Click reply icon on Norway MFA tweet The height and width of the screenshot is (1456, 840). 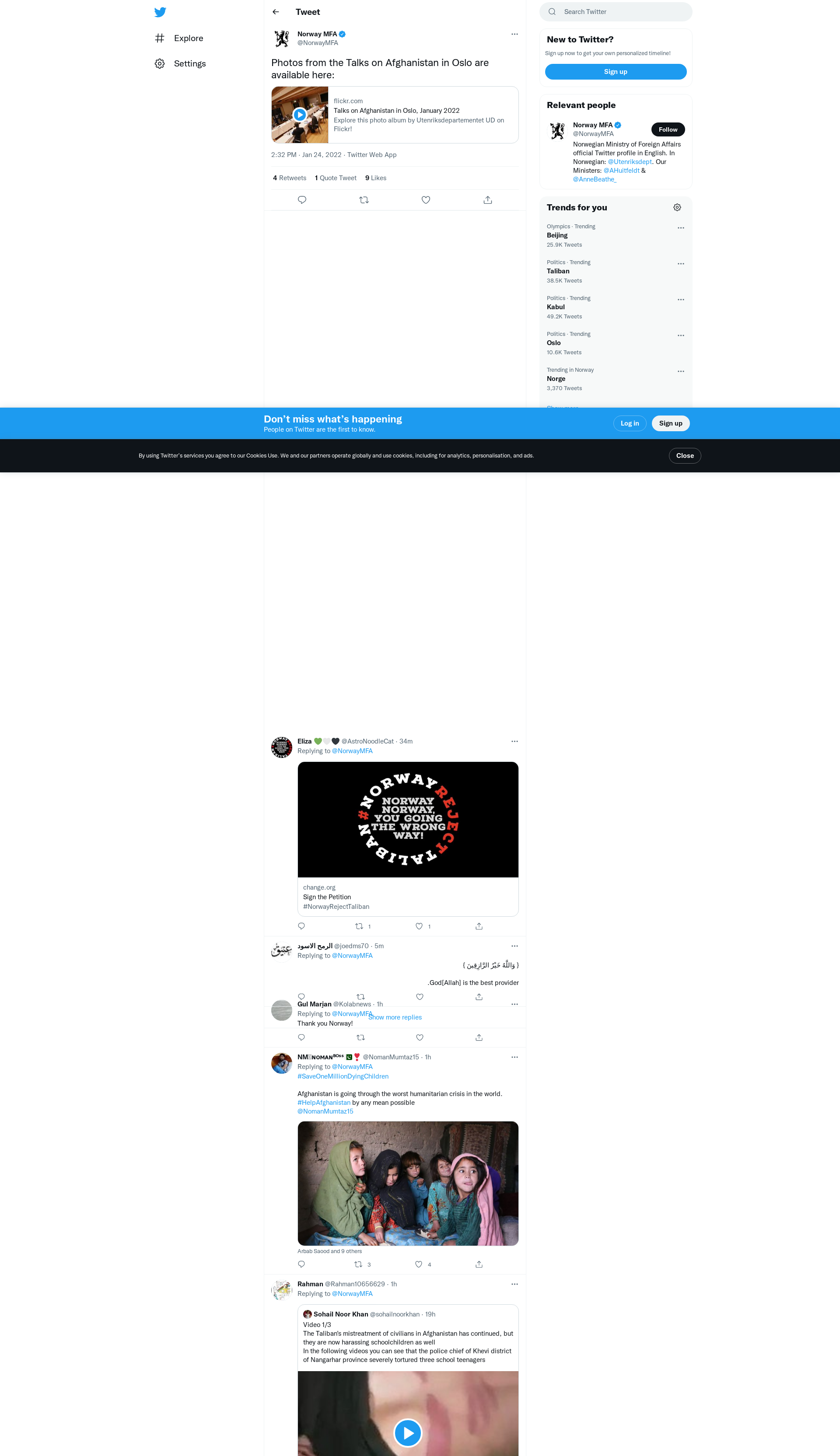coord(302,199)
